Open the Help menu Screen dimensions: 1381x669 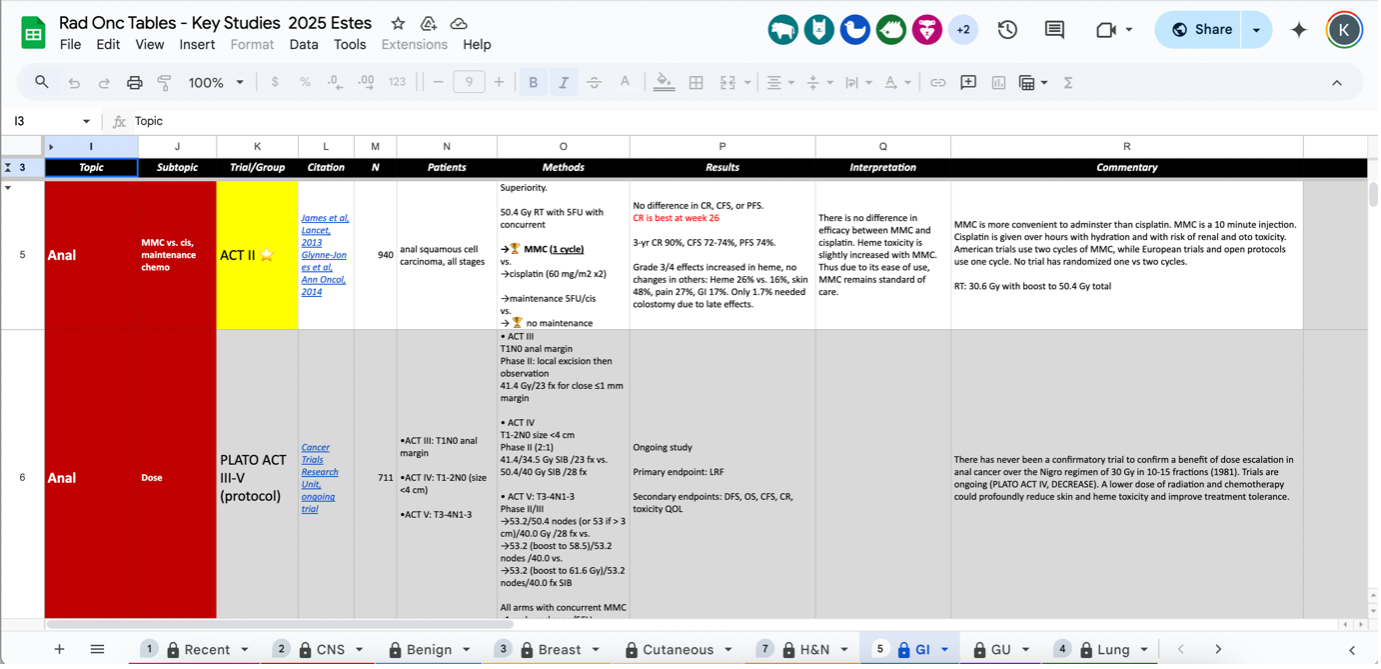click(x=477, y=44)
